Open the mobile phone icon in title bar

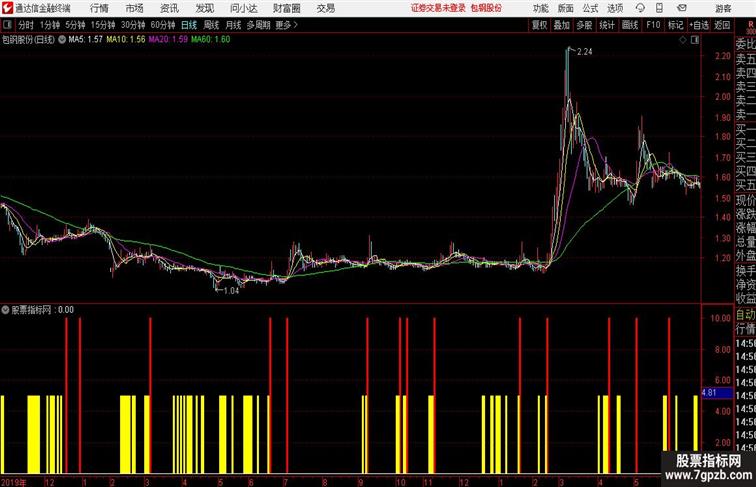660,8
